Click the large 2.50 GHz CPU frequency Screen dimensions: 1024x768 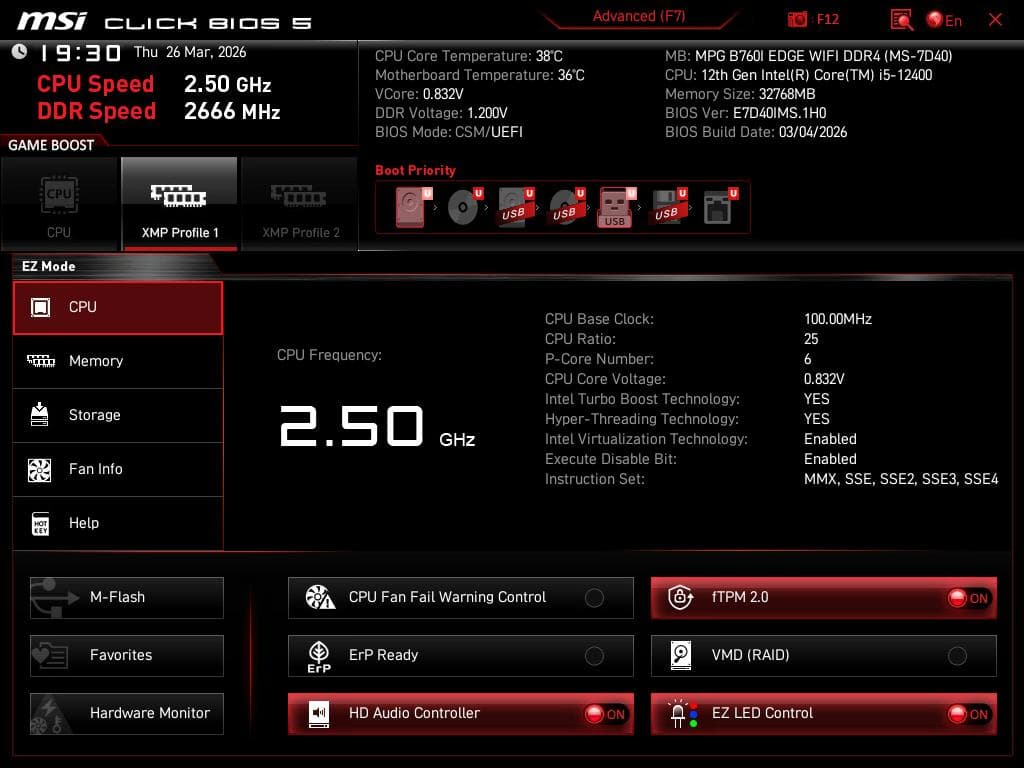tap(377, 426)
